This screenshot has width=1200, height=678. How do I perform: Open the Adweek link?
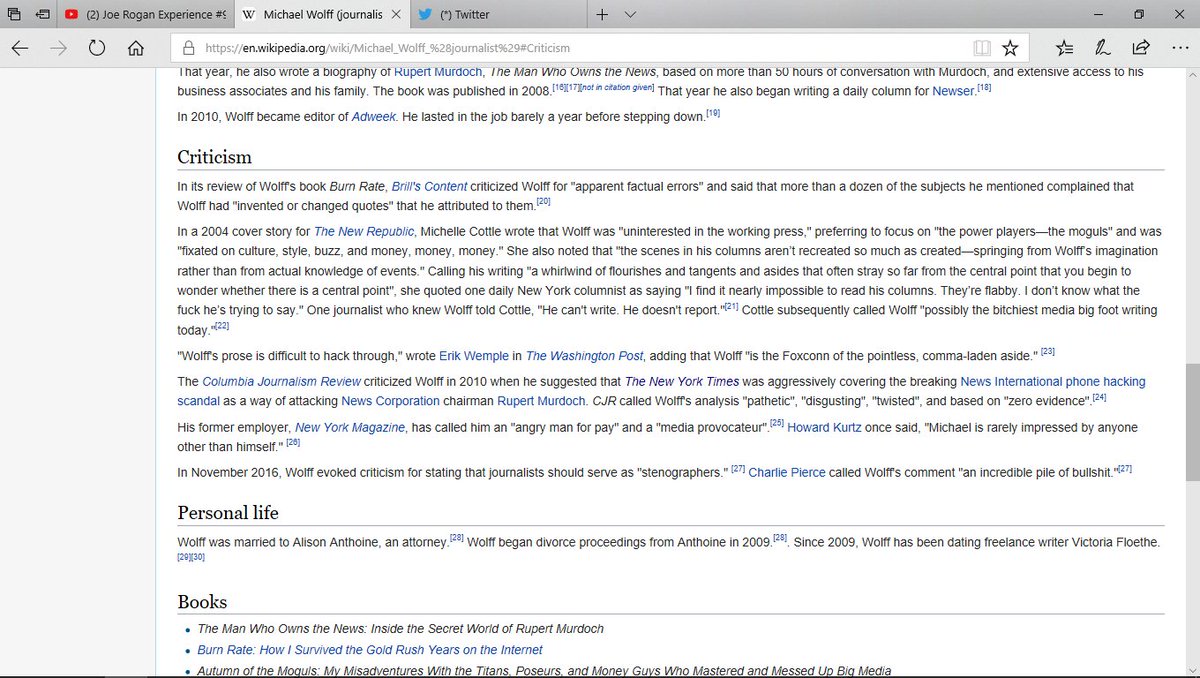click(x=374, y=117)
